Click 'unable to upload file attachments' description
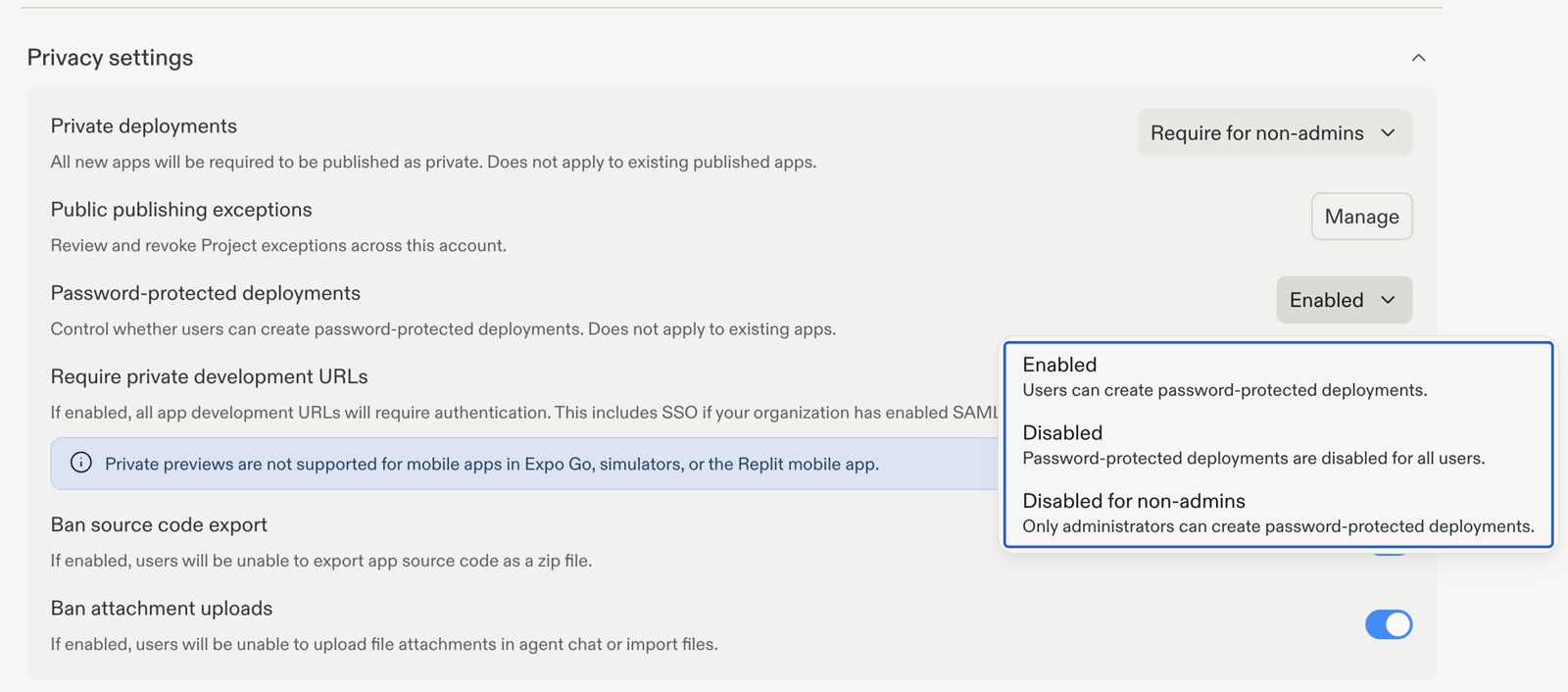 coord(384,644)
